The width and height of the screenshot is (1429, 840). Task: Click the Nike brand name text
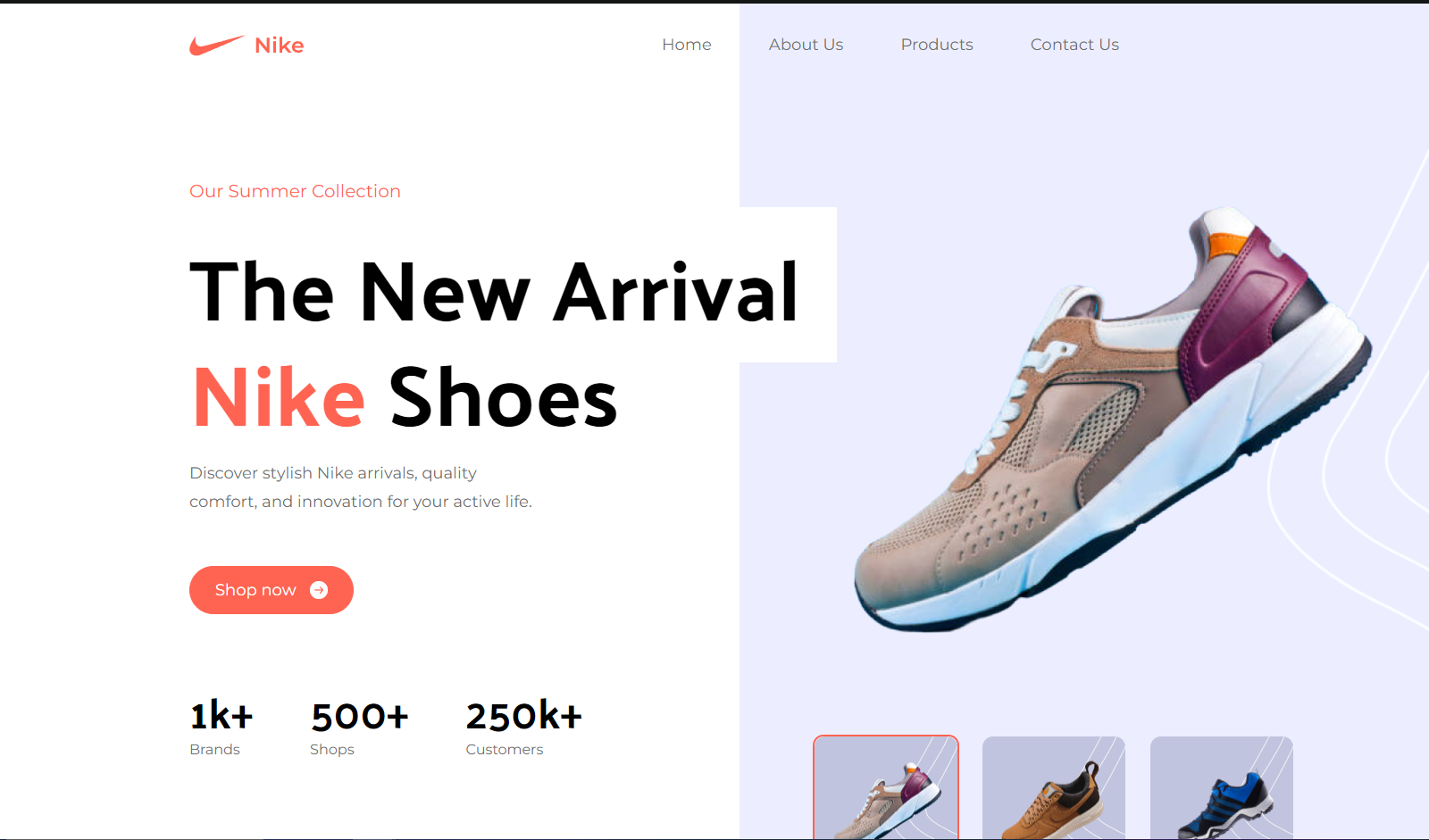(280, 46)
